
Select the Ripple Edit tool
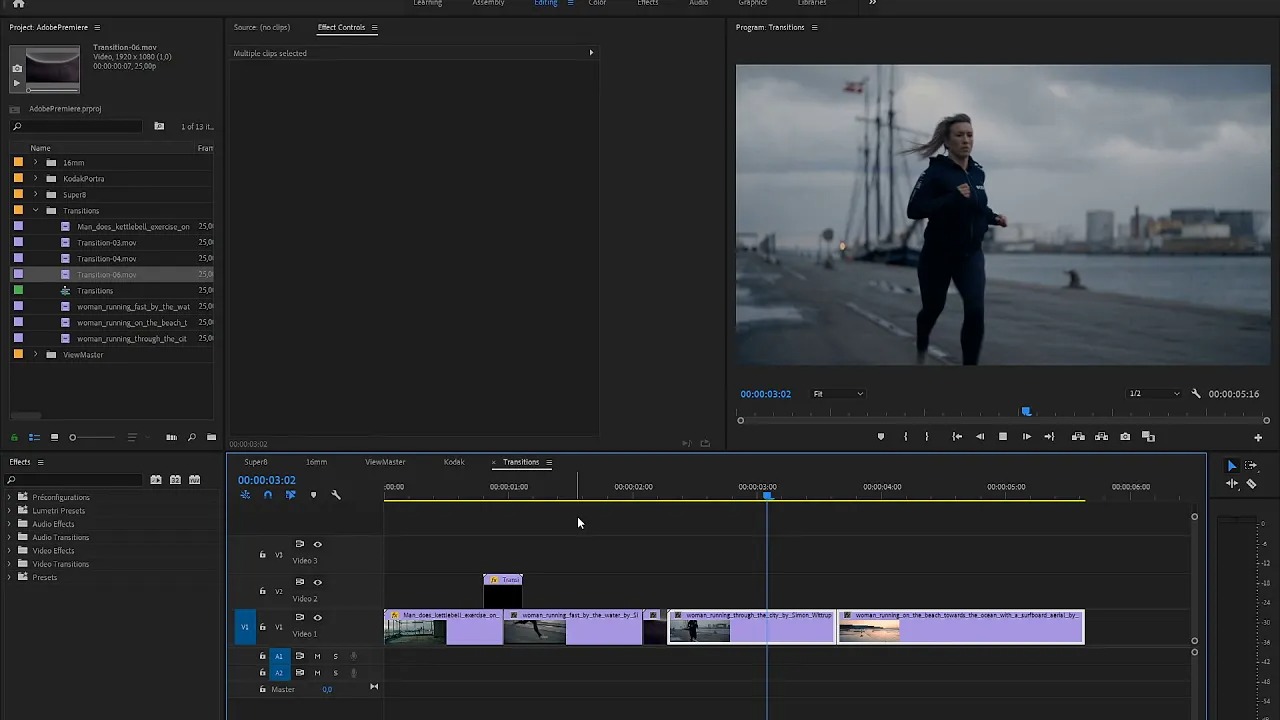coord(1232,484)
